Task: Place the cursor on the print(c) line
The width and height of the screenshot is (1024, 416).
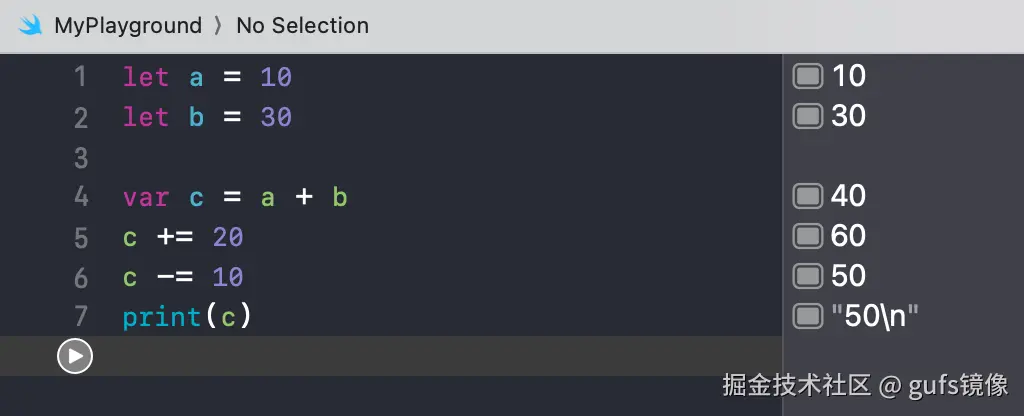Action: click(186, 317)
